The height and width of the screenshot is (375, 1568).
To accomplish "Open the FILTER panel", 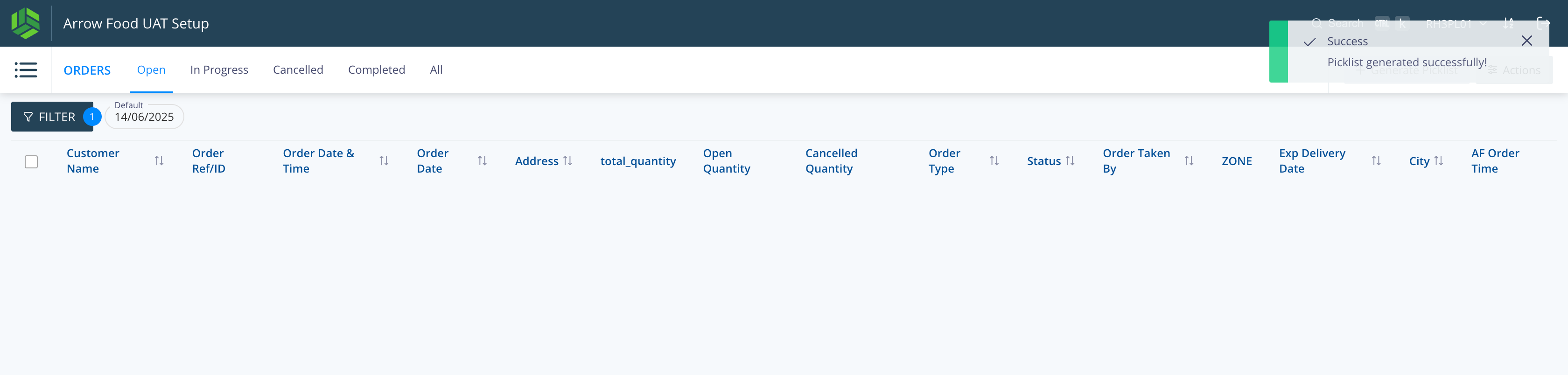I will pyautogui.click(x=52, y=116).
